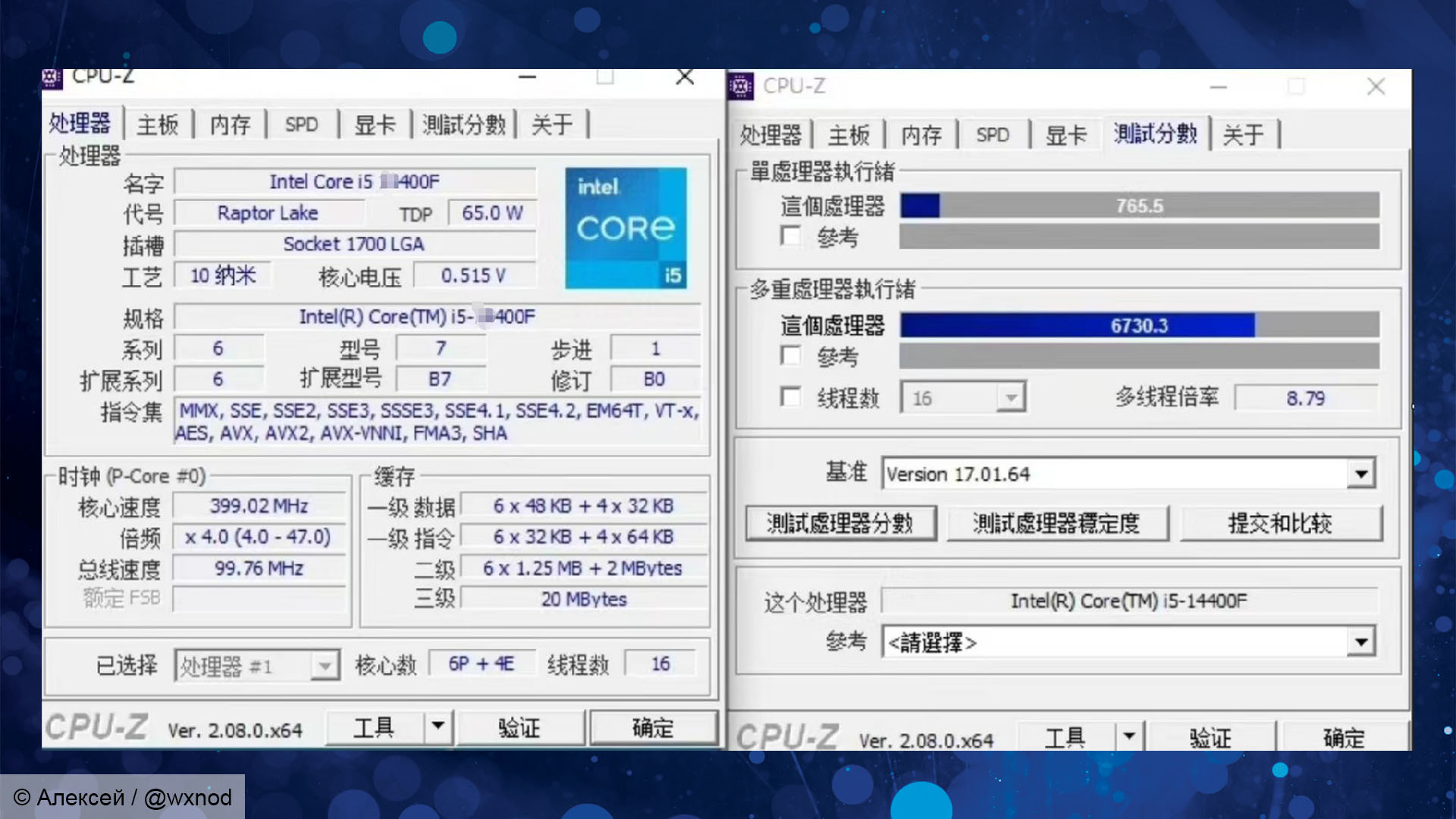
Task: Click the 提交和比较 button
Action: click(1281, 523)
